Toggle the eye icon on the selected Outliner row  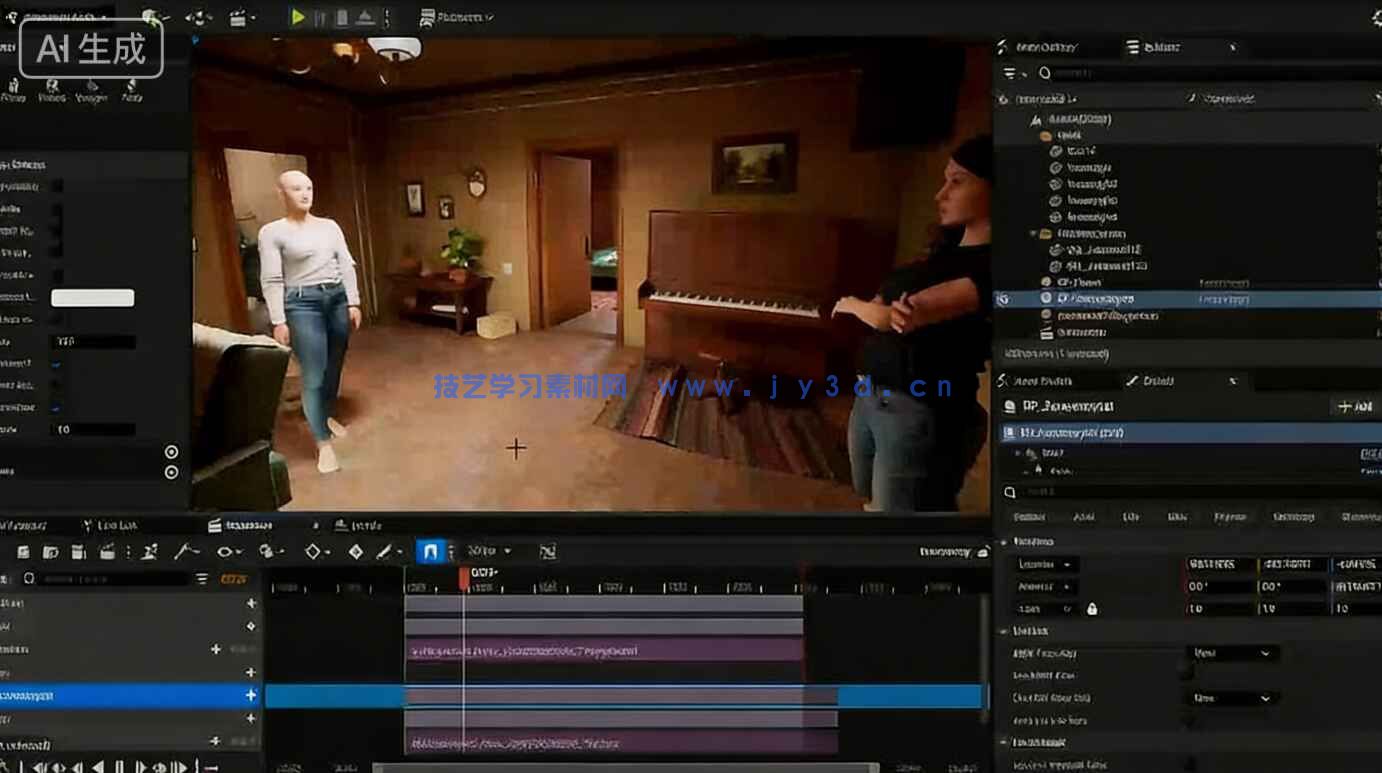[x=1003, y=299]
